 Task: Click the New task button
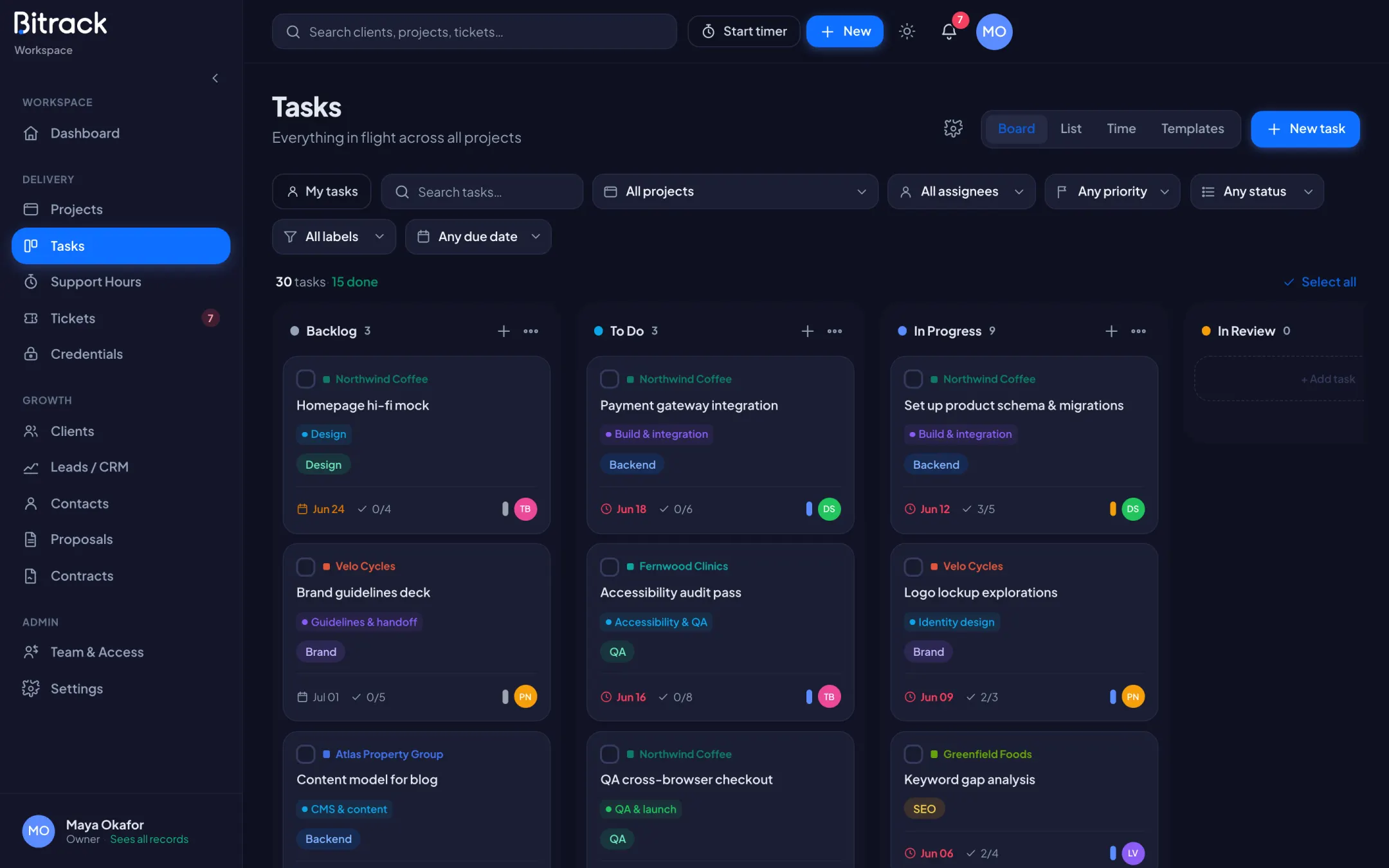pyautogui.click(x=1305, y=129)
